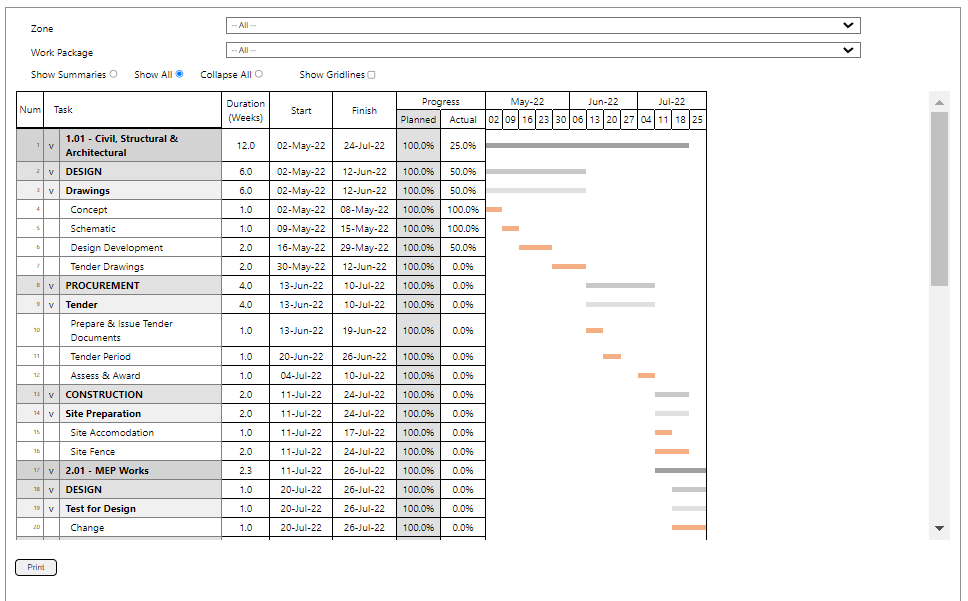The height and width of the screenshot is (601, 968).
Task: Collapse the Test for Design group
Action: click(51, 509)
